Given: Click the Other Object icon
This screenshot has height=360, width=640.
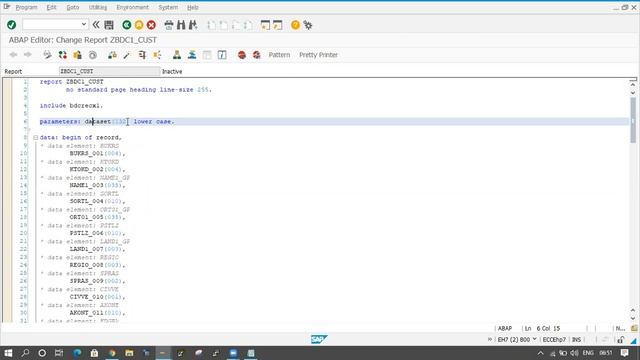Looking at the screenshot, I should pos(78,55).
